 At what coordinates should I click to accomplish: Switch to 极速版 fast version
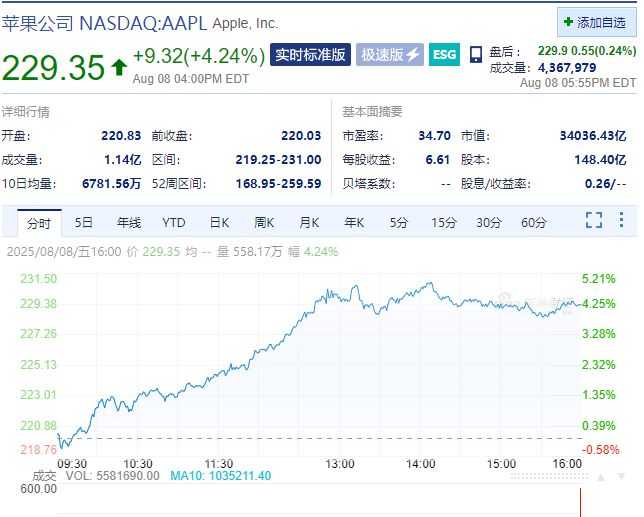(x=390, y=55)
